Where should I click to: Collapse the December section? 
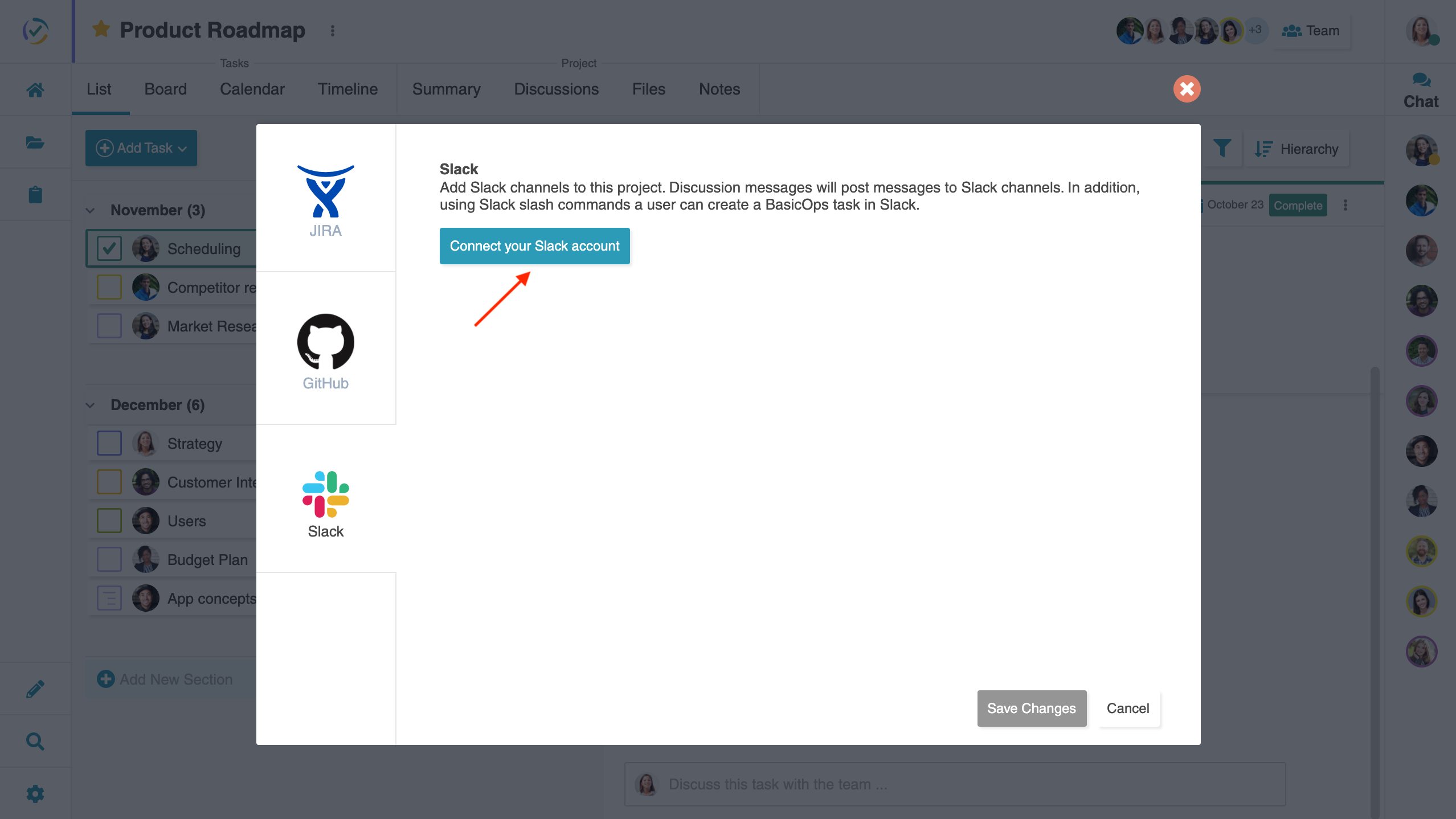click(x=91, y=404)
